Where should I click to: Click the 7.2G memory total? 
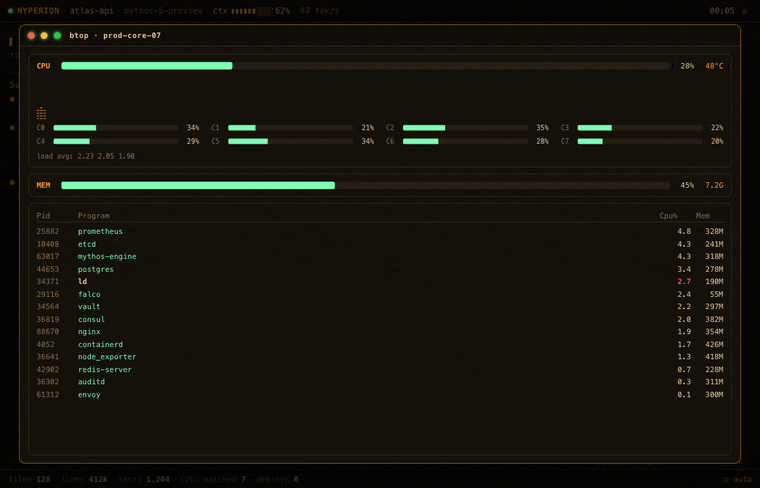point(714,185)
